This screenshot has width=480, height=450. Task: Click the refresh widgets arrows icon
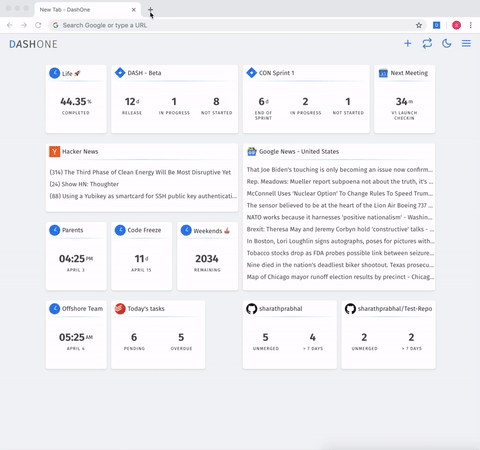point(427,43)
